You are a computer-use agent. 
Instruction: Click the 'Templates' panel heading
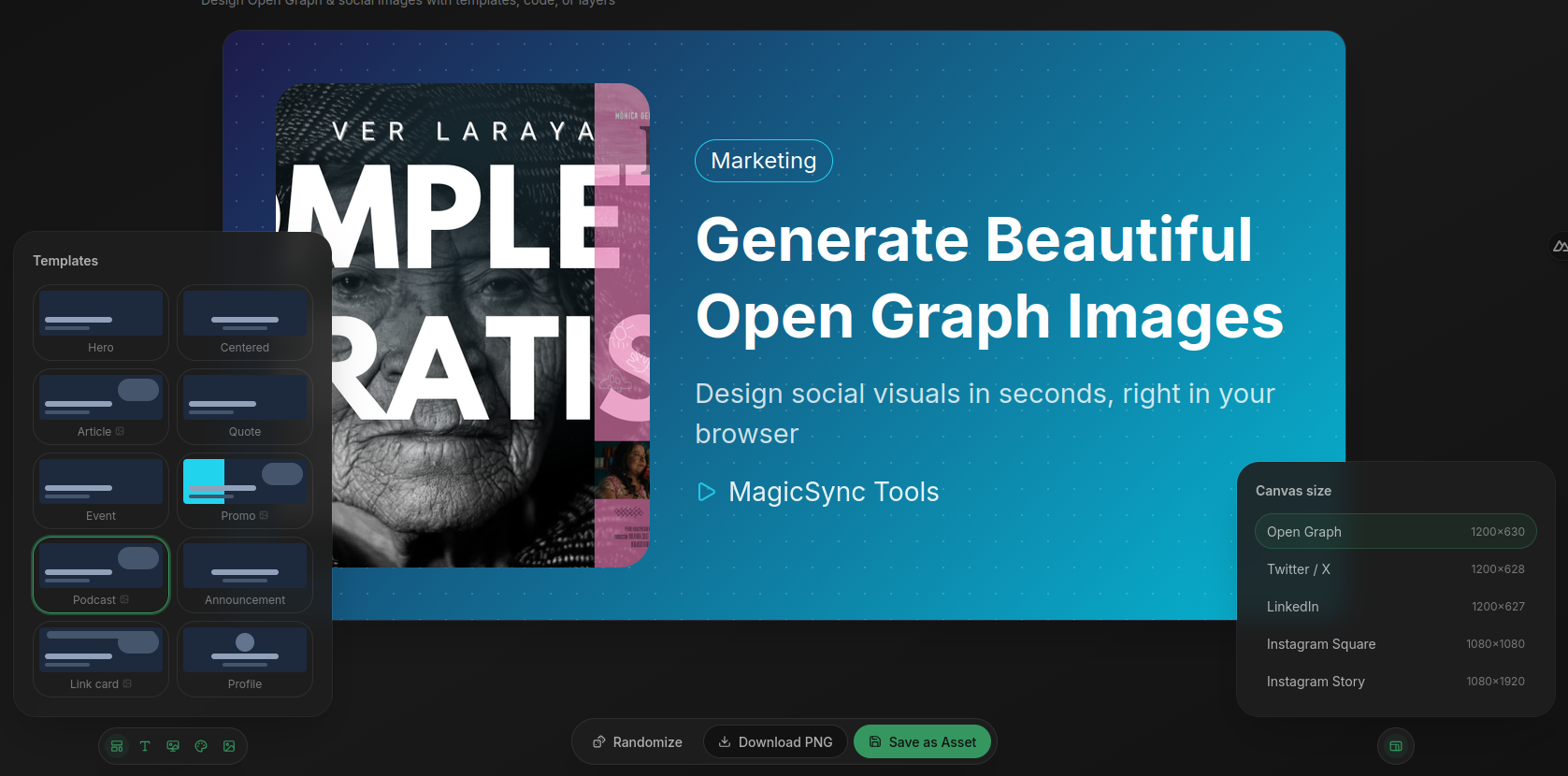click(65, 261)
